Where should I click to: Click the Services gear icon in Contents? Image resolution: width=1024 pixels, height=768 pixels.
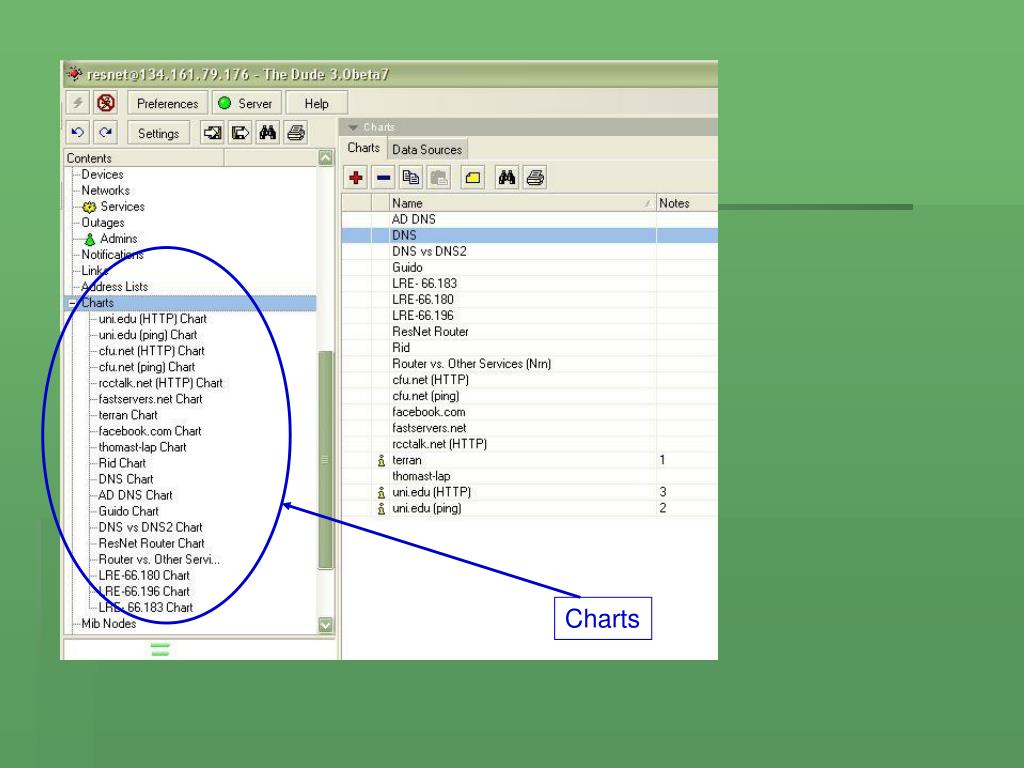pos(89,207)
